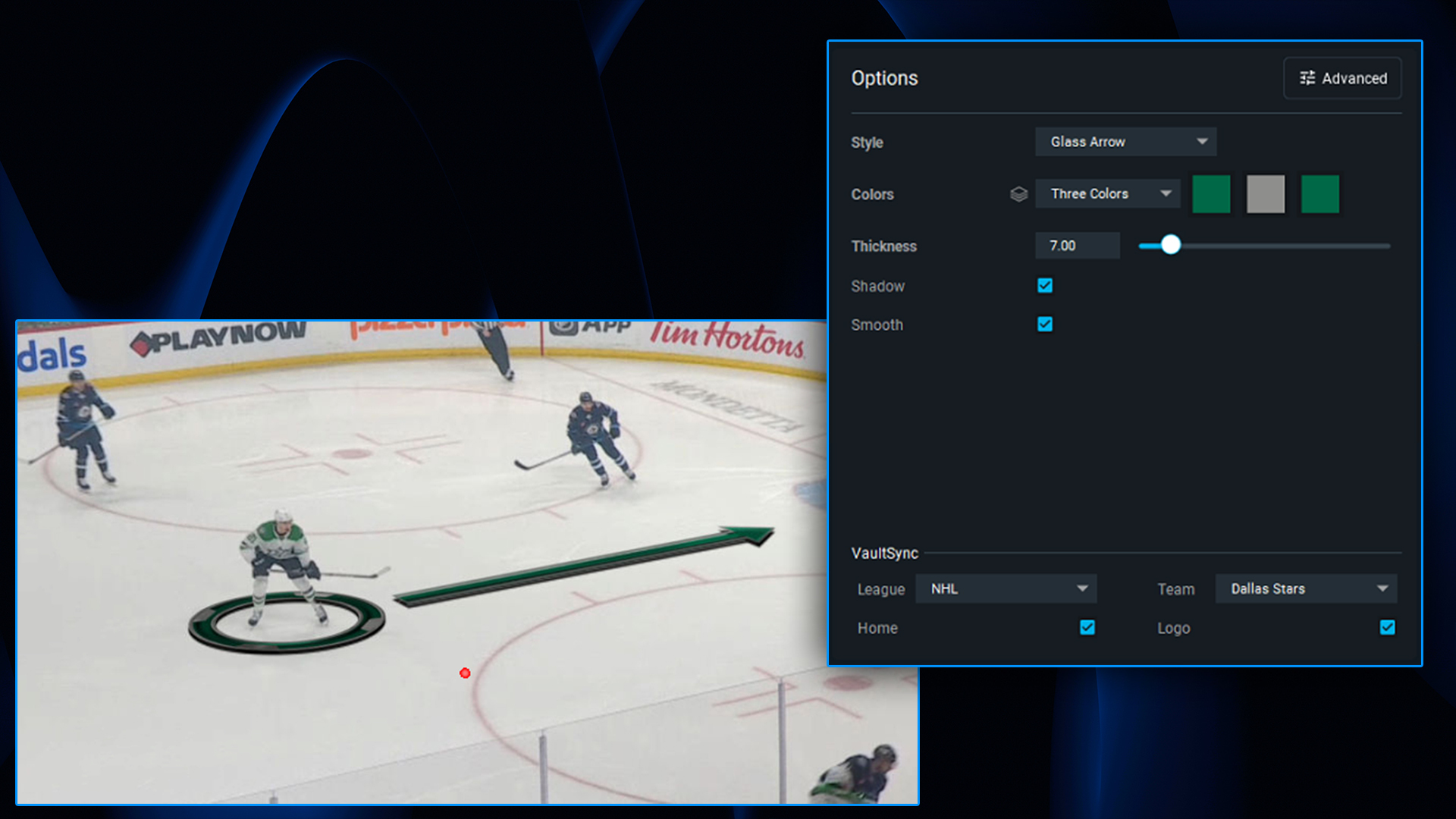Uncheck the Home checkbox
Screen dimensions: 1456x819
click(x=1087, y=627)
